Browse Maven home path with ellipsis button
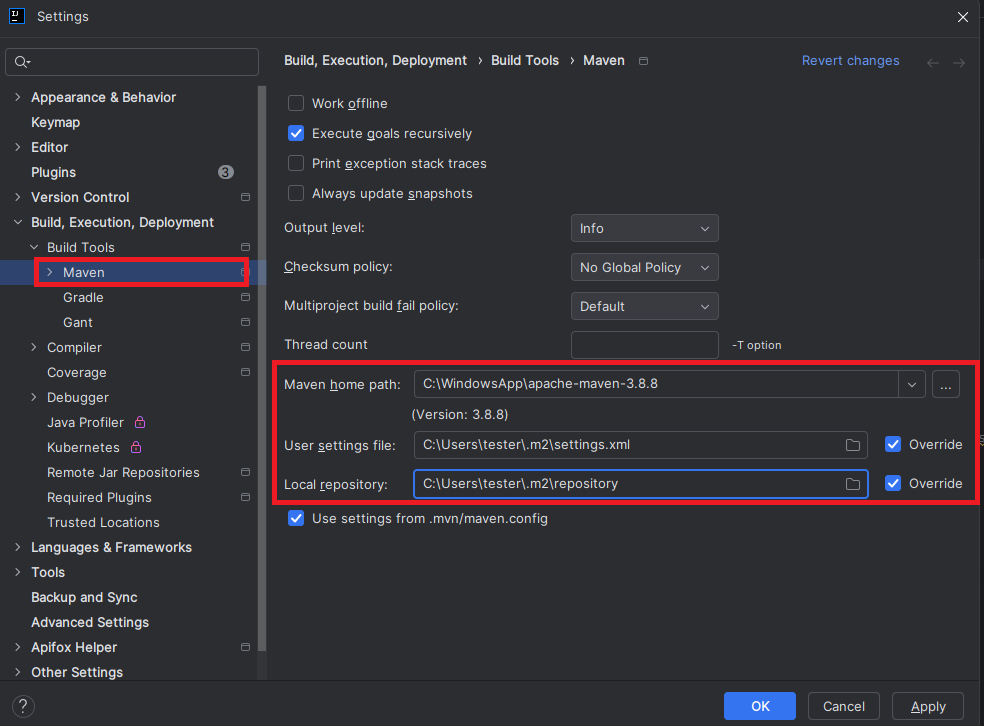Viewport: 985px width, 727px height. (945, 384)
